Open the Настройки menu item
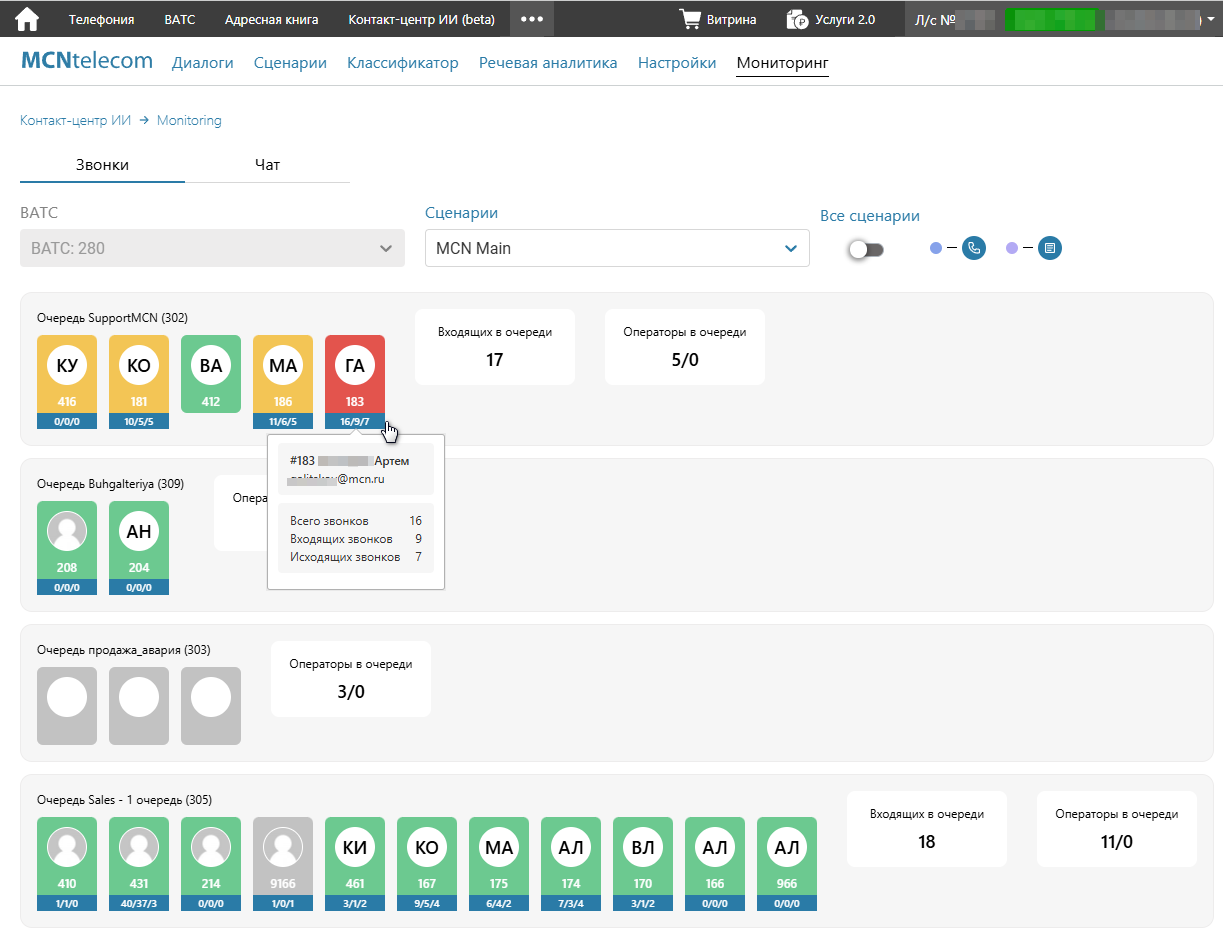 click(677, 63)
